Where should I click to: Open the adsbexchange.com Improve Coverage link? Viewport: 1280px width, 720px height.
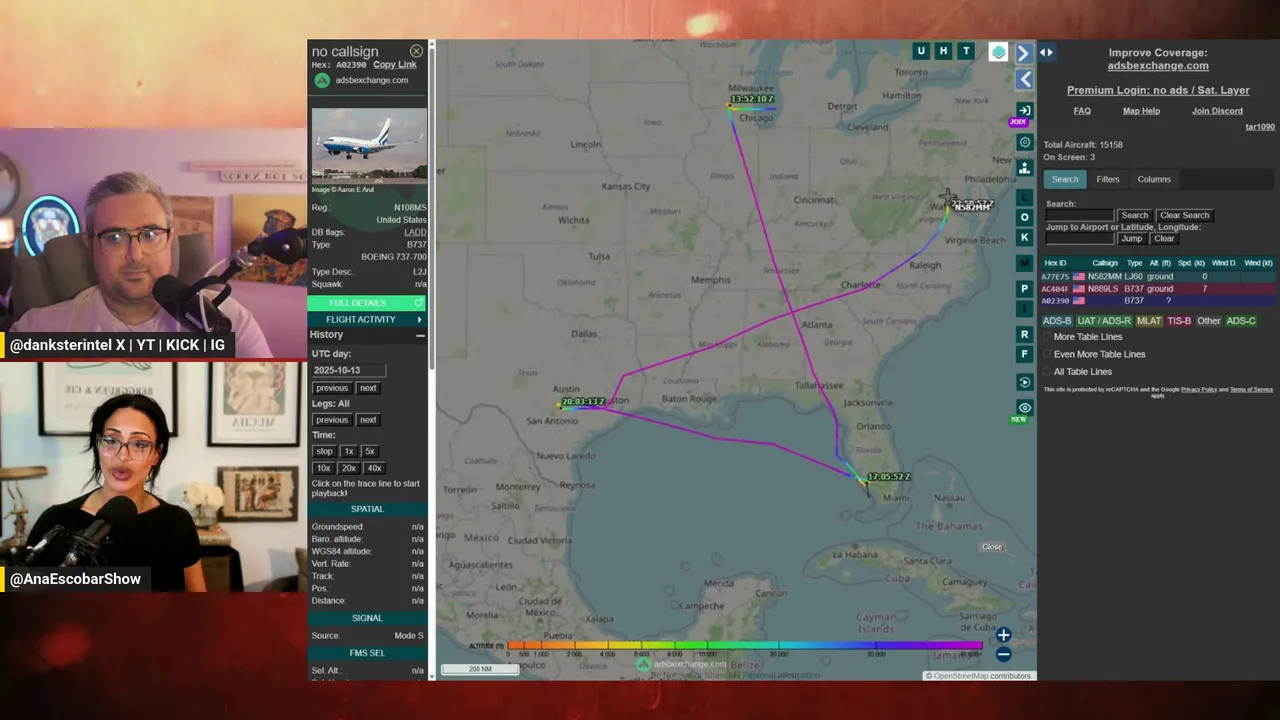pyautogui.click(x=1158, y=66)
